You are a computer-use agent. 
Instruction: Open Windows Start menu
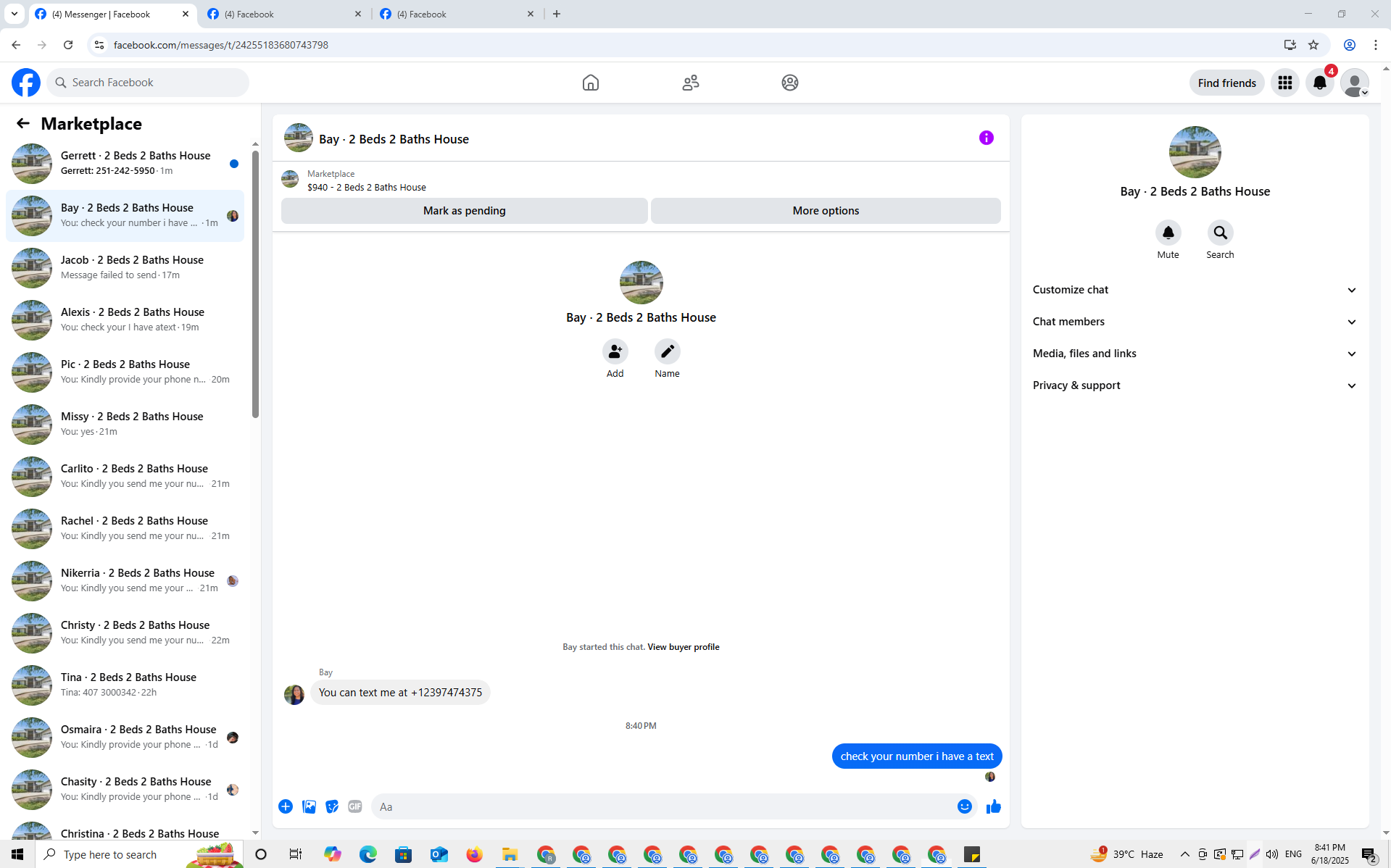click(x=17, y=854)
